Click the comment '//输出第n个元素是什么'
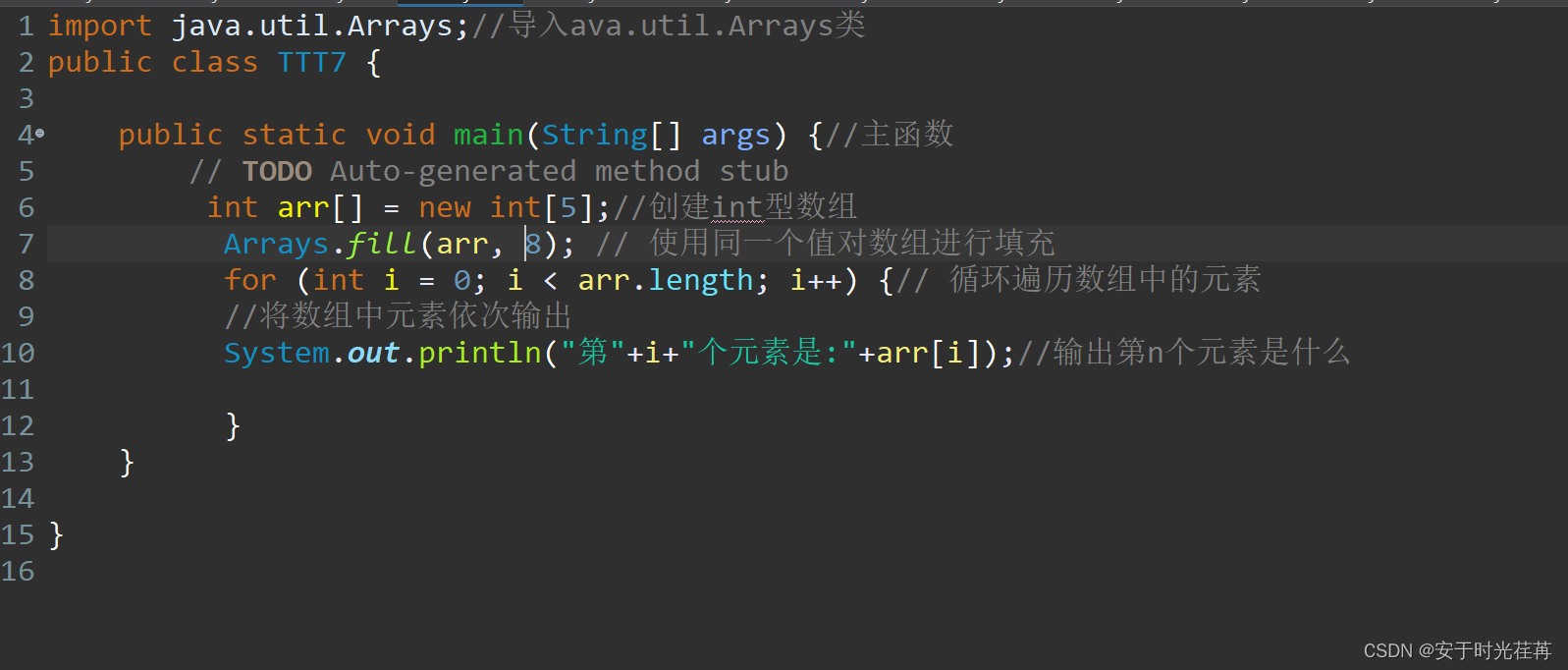 pyautogui.click(x=1184, y=352)
